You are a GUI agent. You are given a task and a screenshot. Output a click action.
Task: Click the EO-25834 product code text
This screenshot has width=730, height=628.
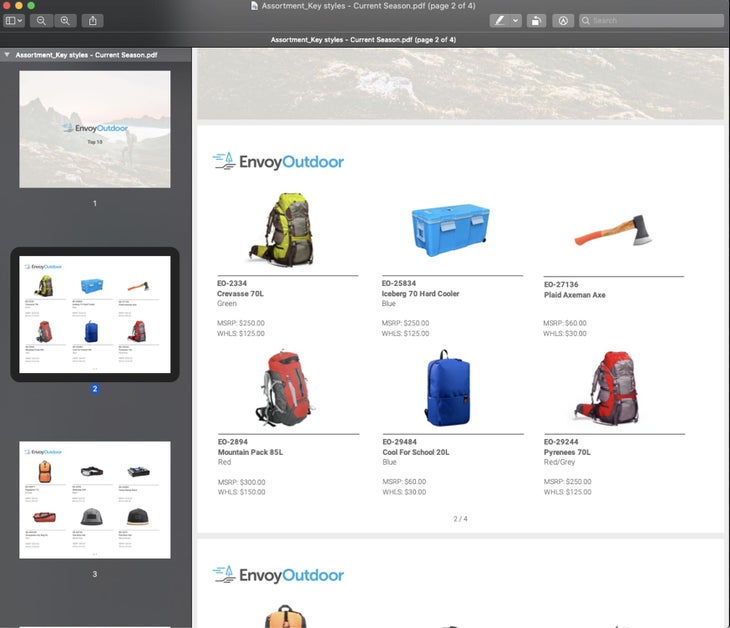(x=399, y=283)
